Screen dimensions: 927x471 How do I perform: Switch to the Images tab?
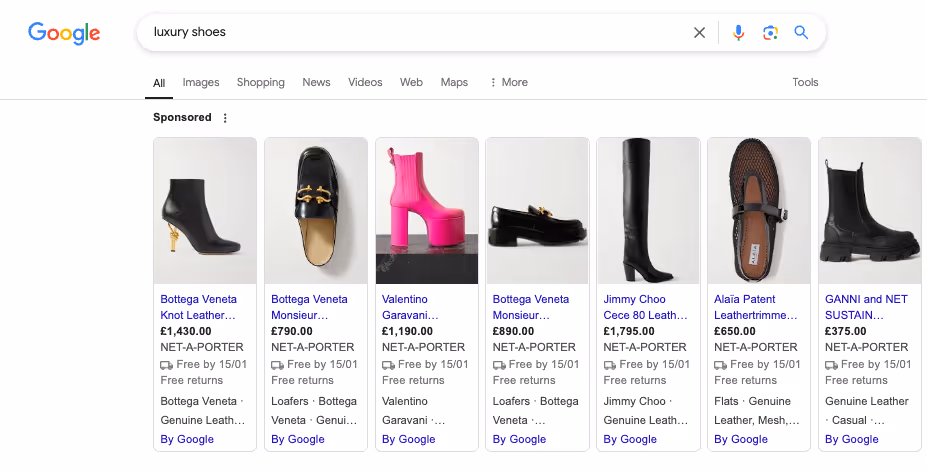click(201, 82)
